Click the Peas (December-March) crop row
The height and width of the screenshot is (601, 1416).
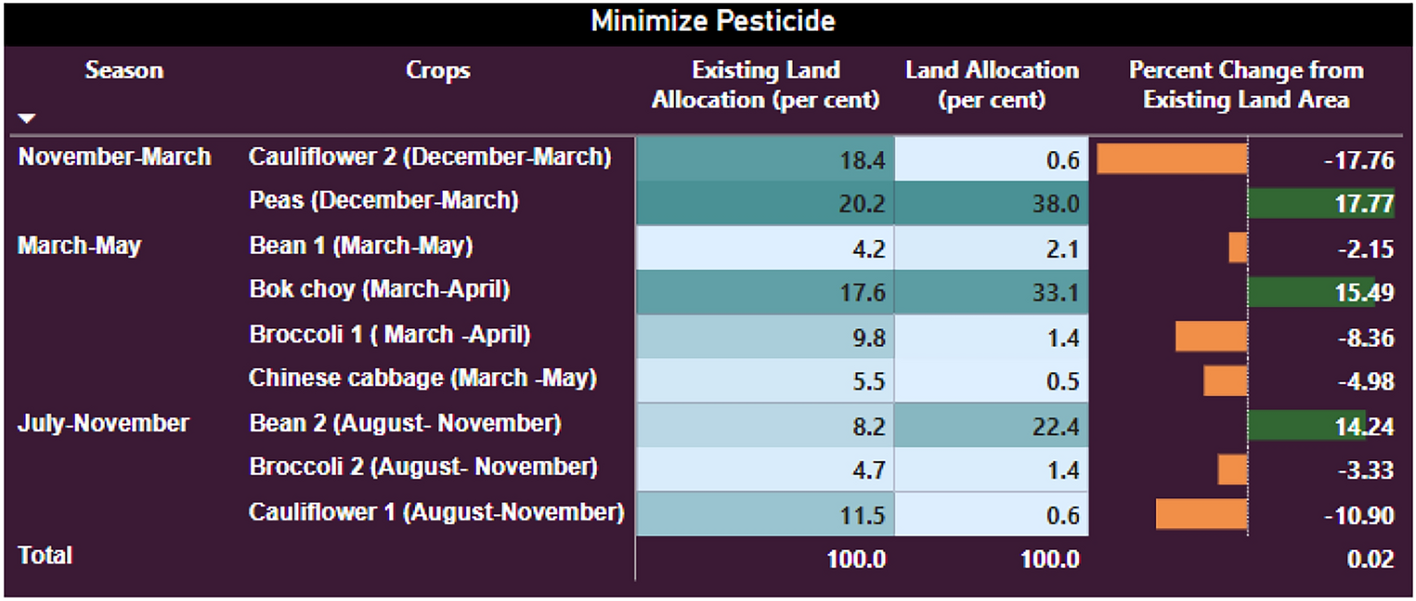click(383, 201)
